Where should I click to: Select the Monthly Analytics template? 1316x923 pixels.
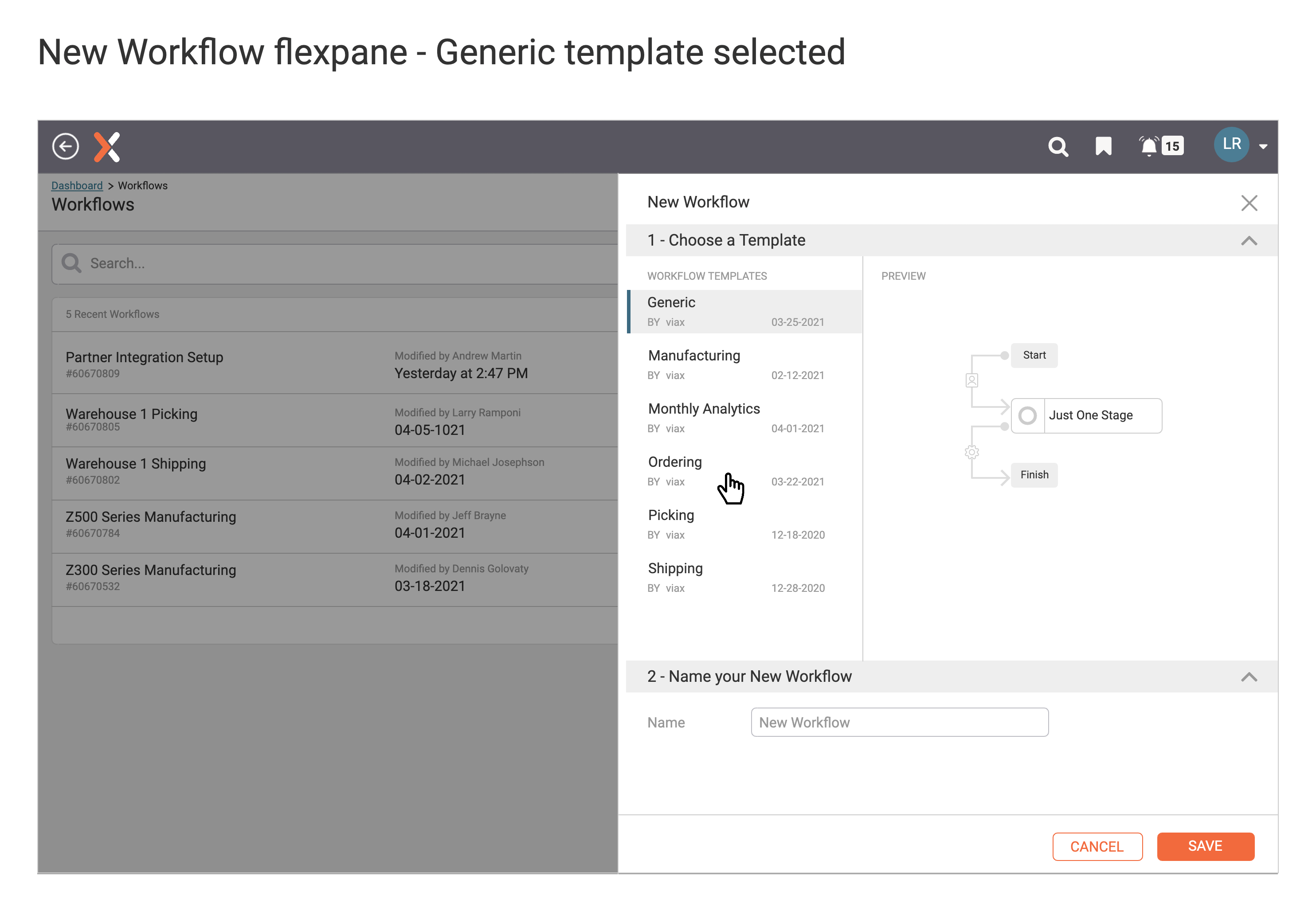pos(744,418)
